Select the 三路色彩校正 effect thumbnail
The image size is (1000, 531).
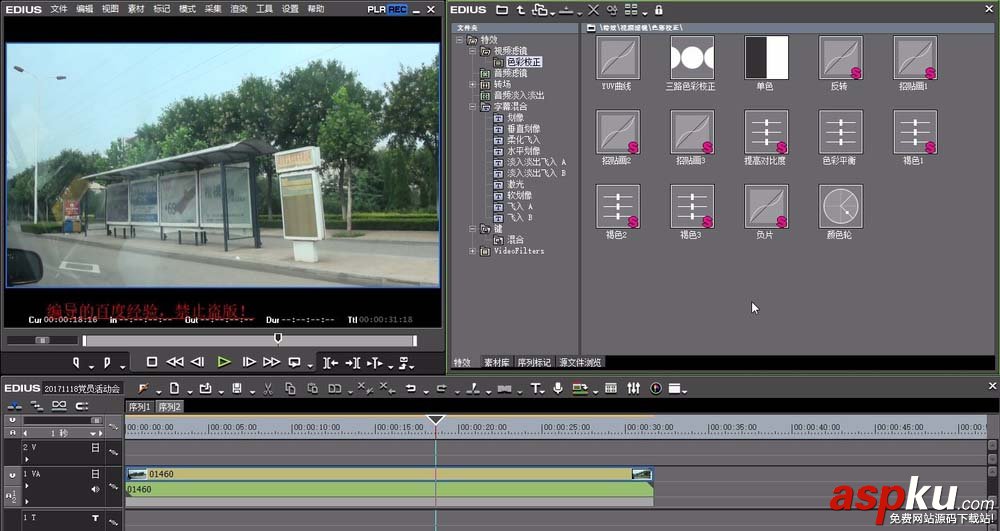(692, 57)
